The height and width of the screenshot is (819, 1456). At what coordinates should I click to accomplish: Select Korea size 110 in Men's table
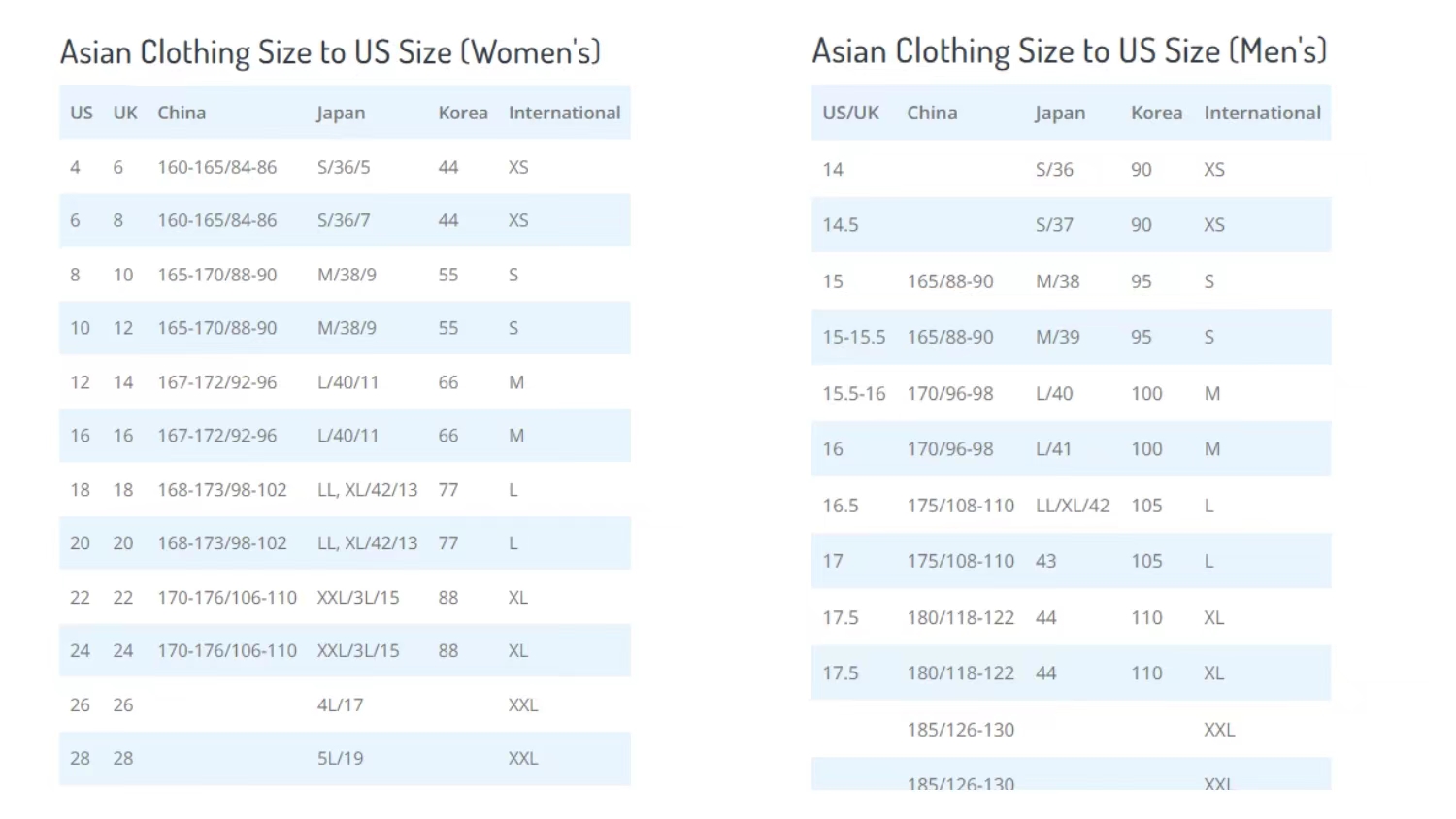(1146, 617)
